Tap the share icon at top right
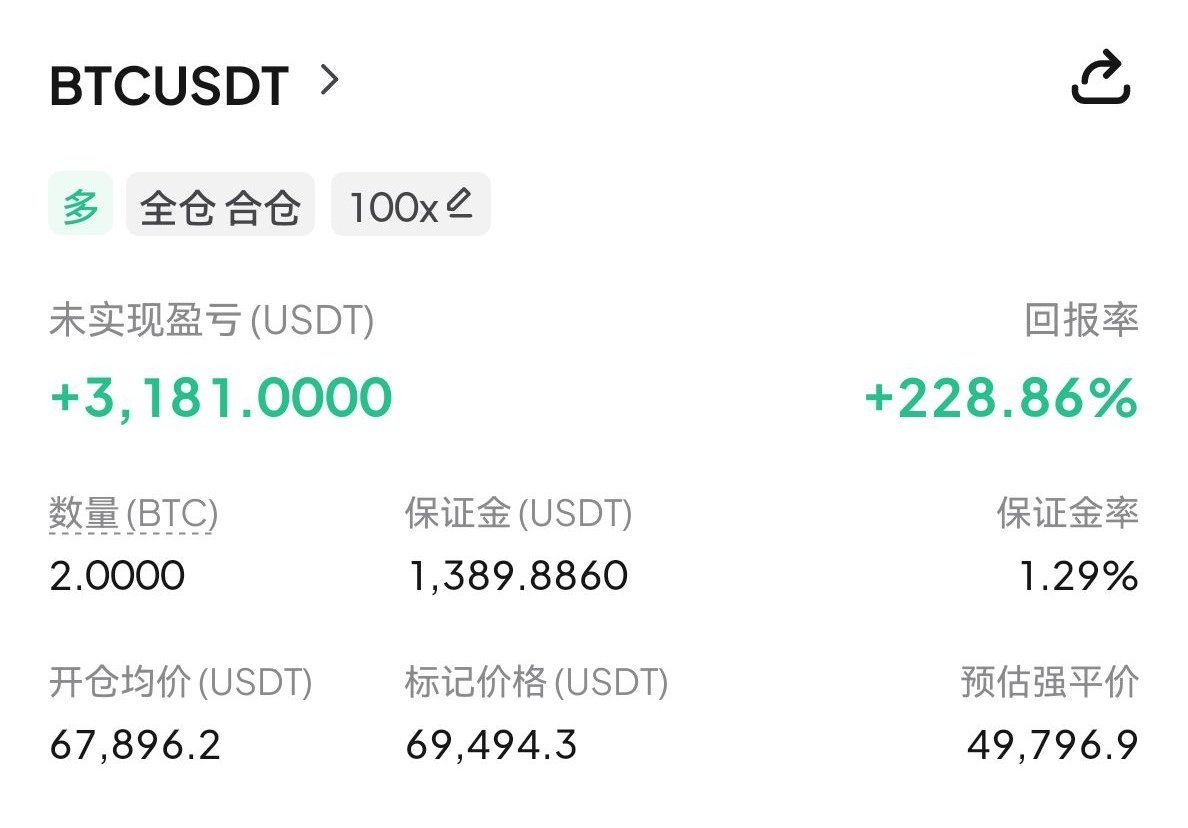The width and height of the screenshot is (1188, 828). [1100, 81]
